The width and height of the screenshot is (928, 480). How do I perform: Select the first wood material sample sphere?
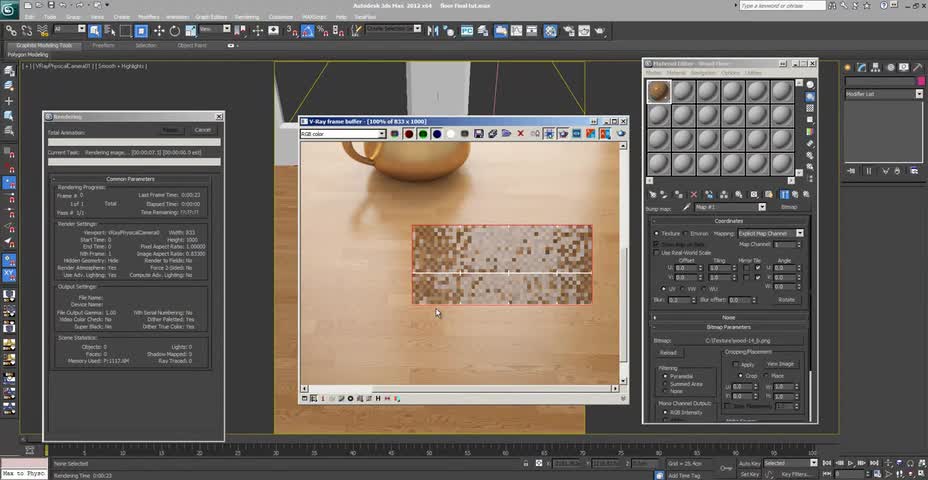click(x=659, y=92)
